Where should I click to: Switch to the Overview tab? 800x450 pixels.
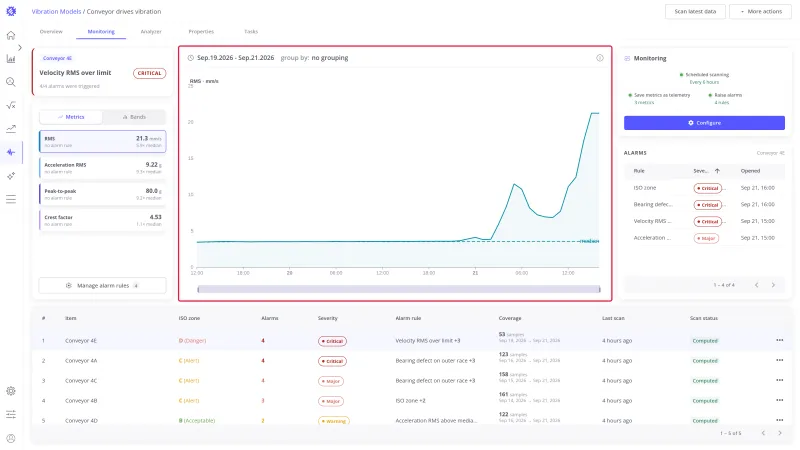pos(51,32)
